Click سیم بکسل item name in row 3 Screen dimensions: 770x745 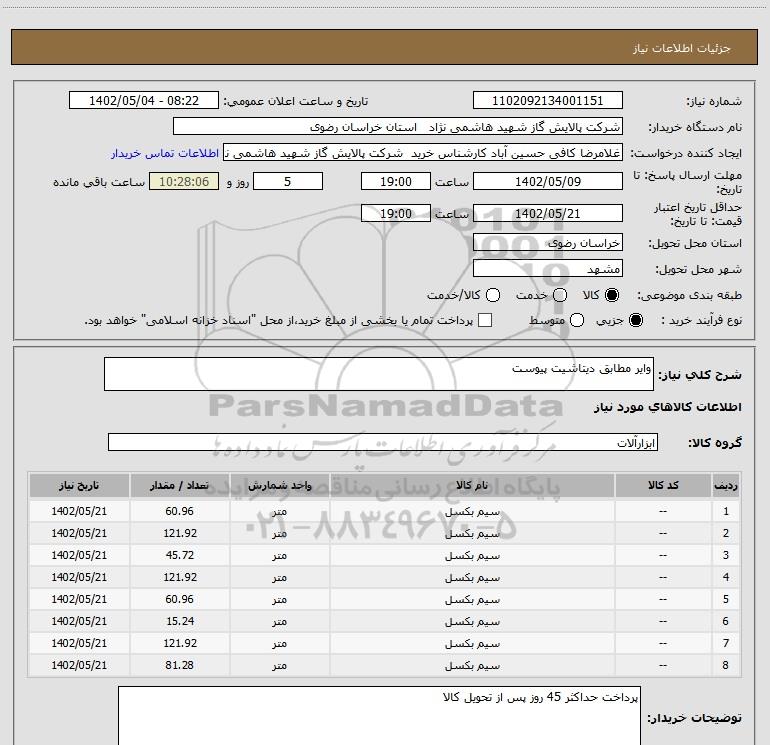point(472,556)
